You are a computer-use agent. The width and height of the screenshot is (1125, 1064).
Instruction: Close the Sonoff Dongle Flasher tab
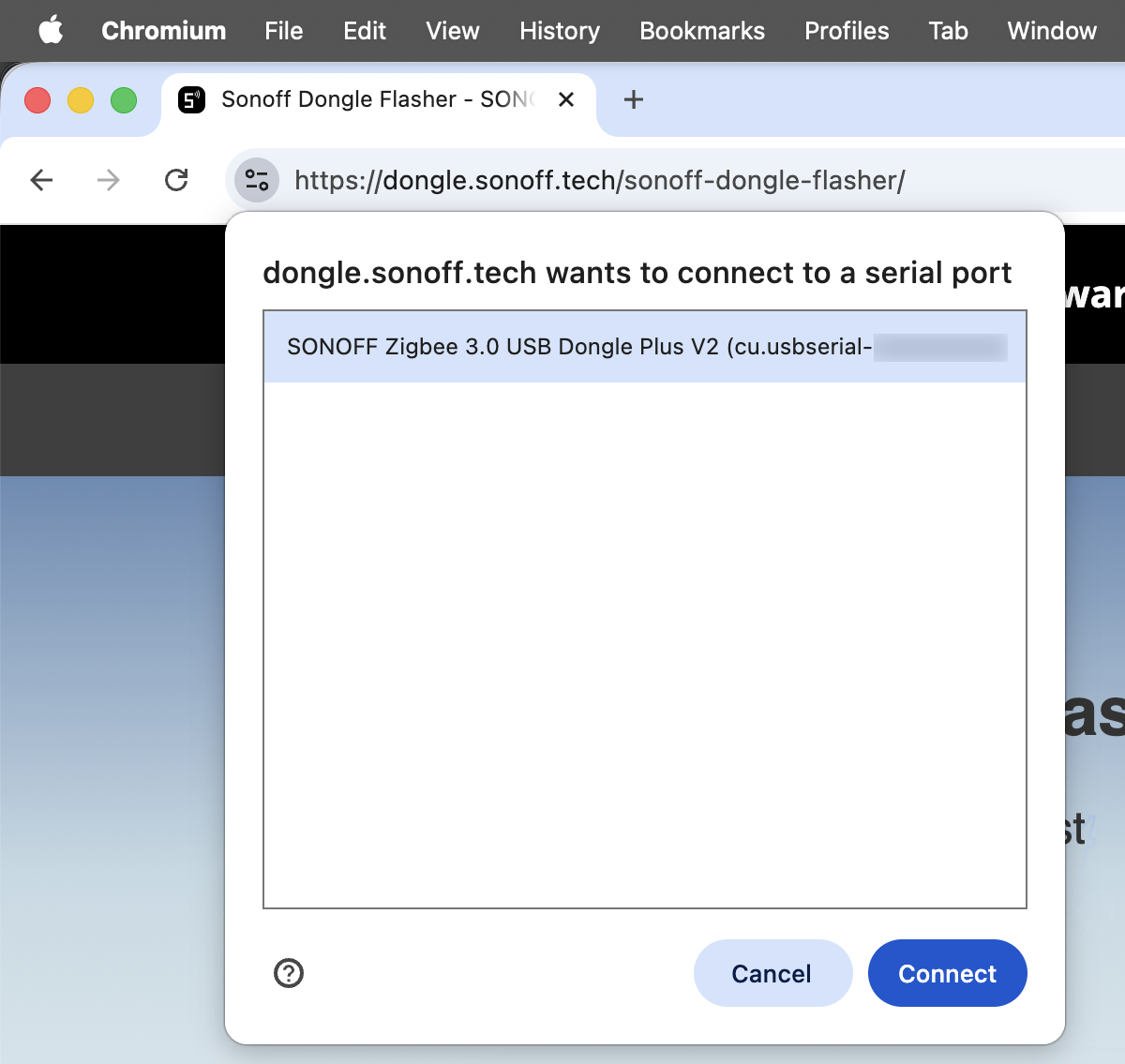point(566,99)
